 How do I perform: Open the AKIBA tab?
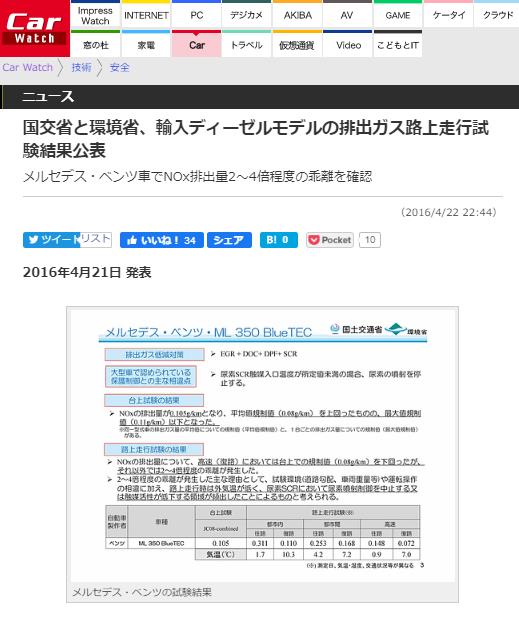297,15
